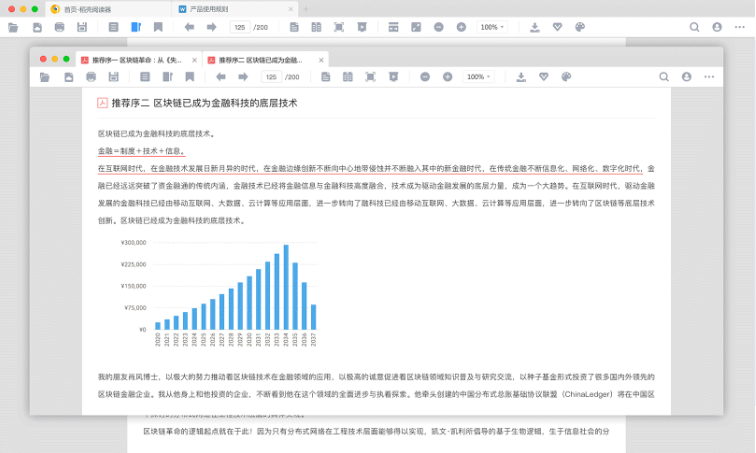Click the print icon in front window toolbar

pos(91,77)
